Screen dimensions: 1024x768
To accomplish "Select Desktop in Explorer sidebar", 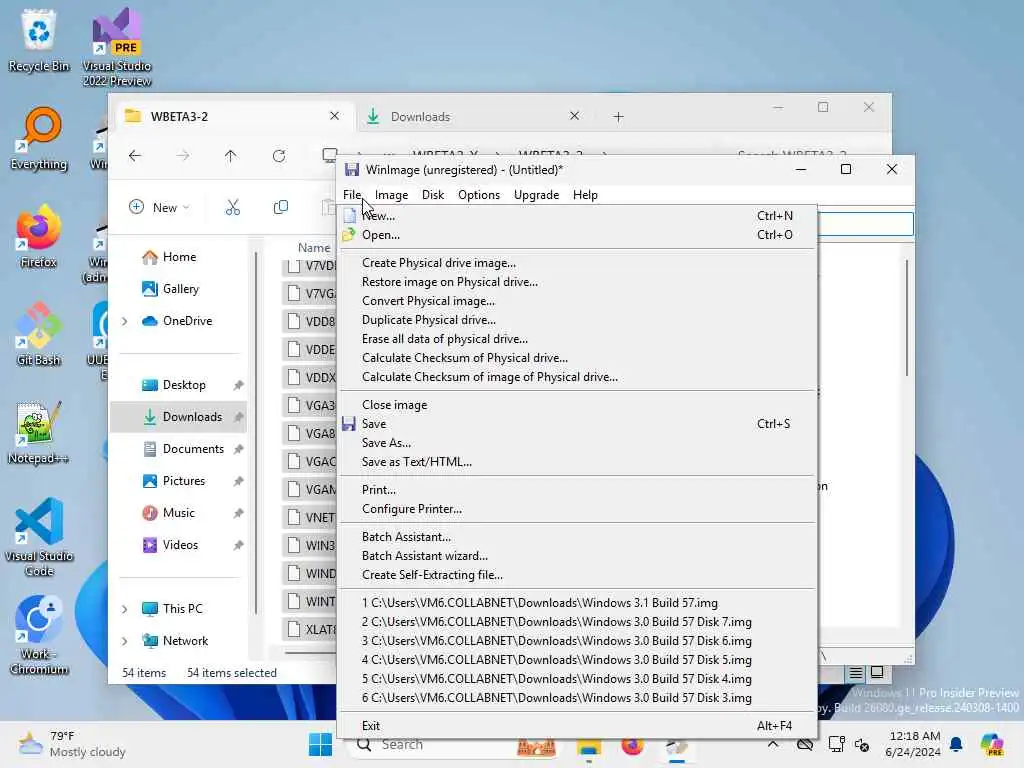I will pyautogui.click(x=180, y=385).
